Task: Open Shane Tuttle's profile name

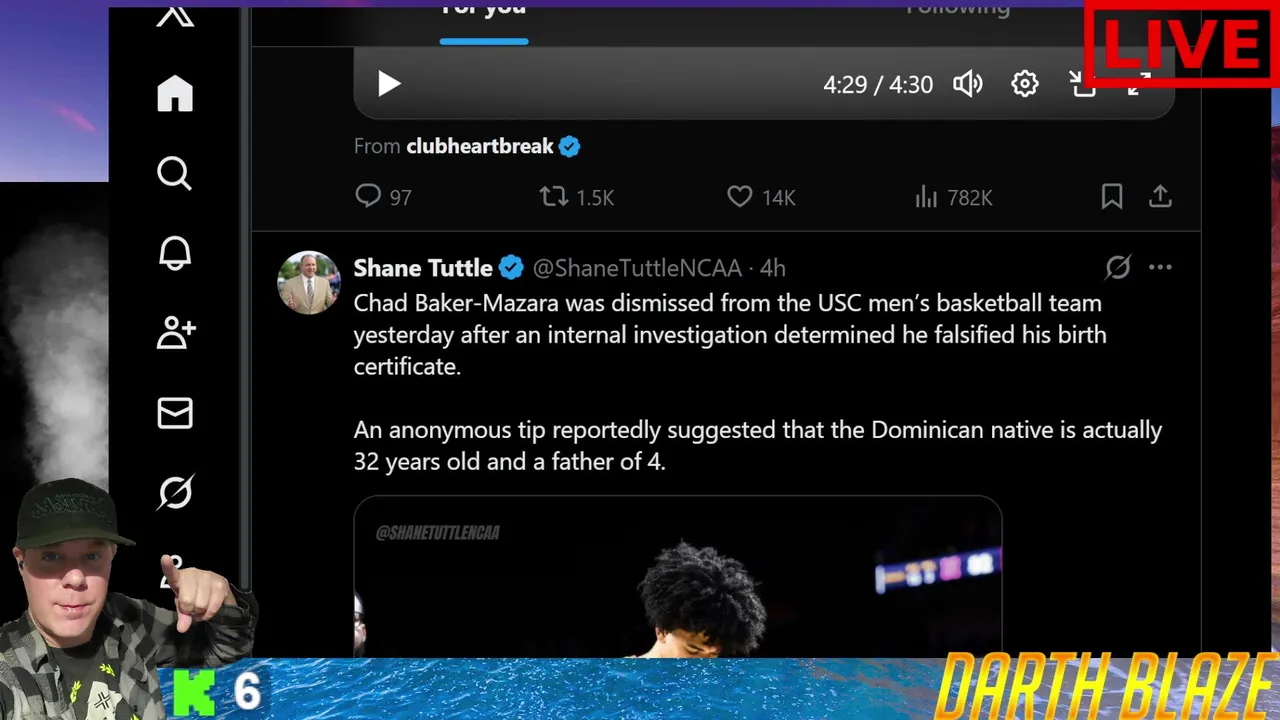Action: point(423,268)
